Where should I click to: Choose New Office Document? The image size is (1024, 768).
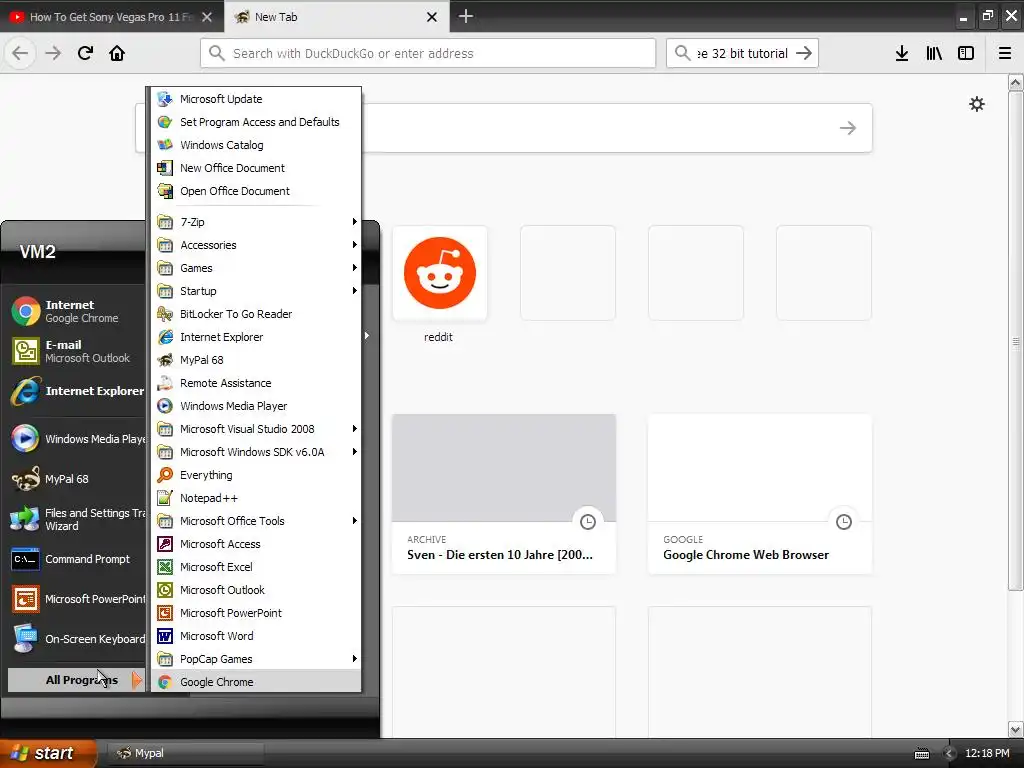256,168
